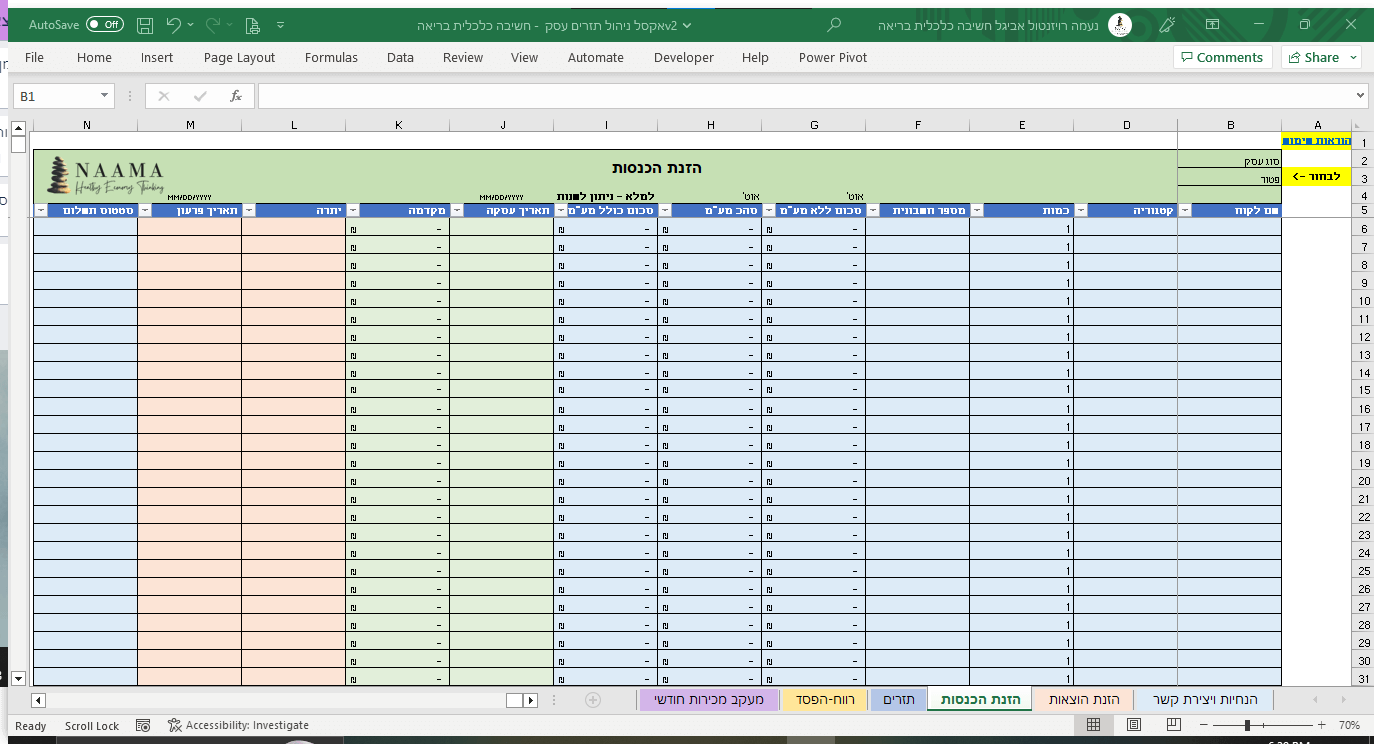This screenshot has height=744, width=1374.
Task: Click the macro recording icon in status bar
Action: tap(143, 725)
